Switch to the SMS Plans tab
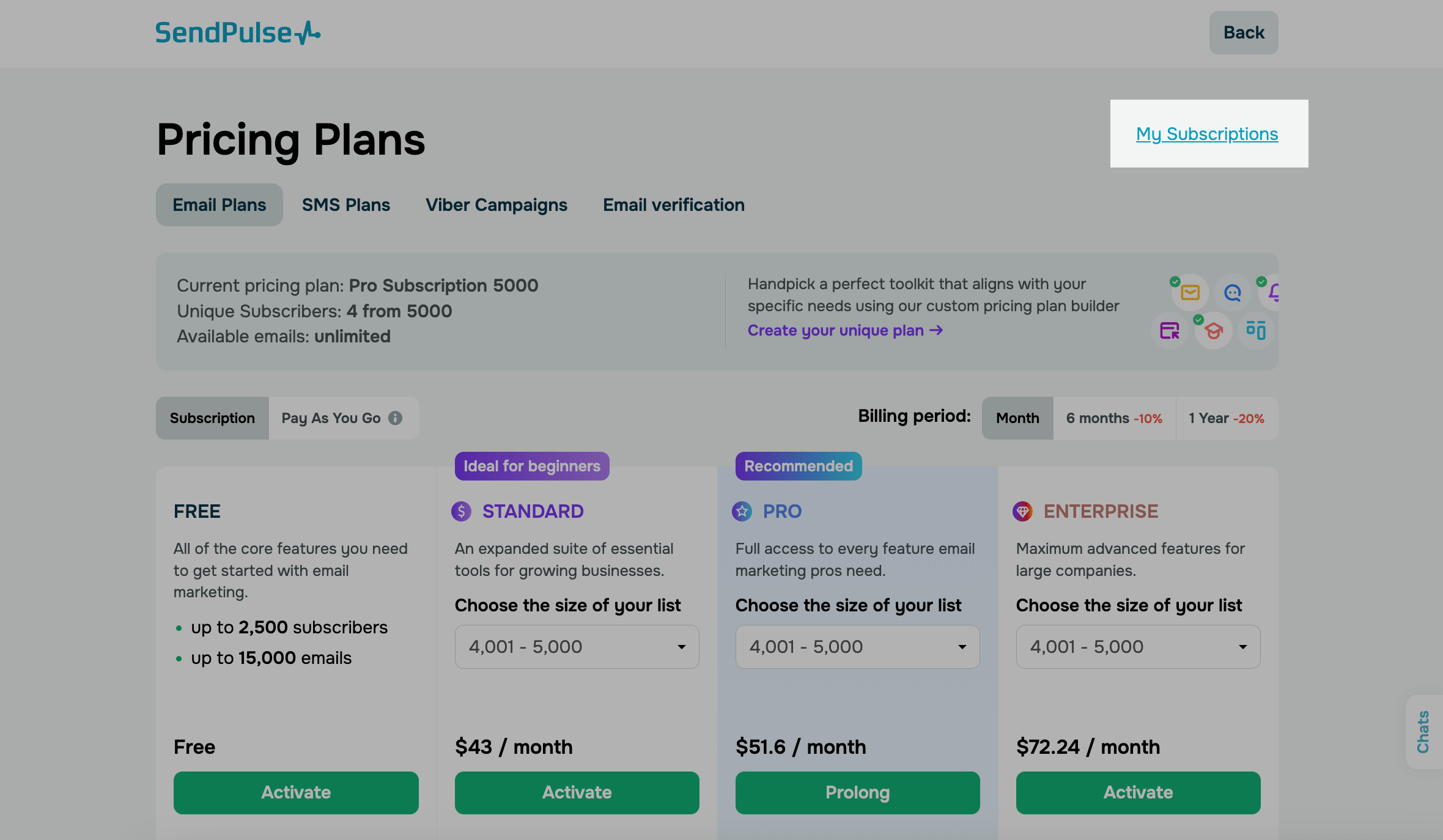The image size is (1443, 840). [x=345, y=205]
